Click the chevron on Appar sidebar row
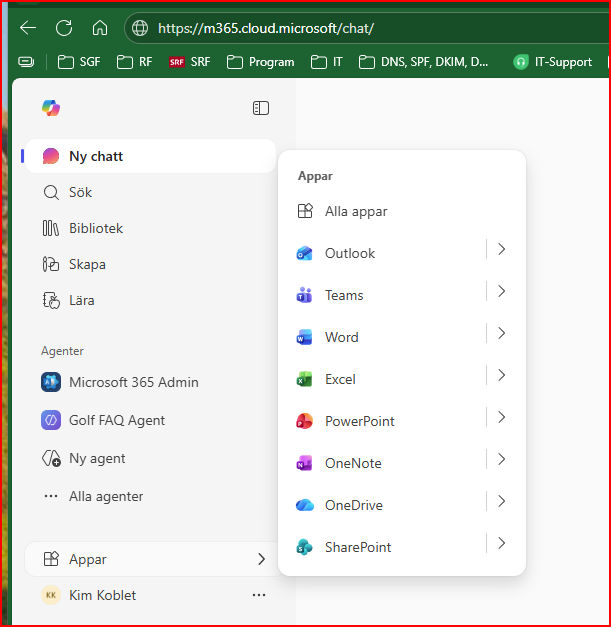 click(262, 559)
